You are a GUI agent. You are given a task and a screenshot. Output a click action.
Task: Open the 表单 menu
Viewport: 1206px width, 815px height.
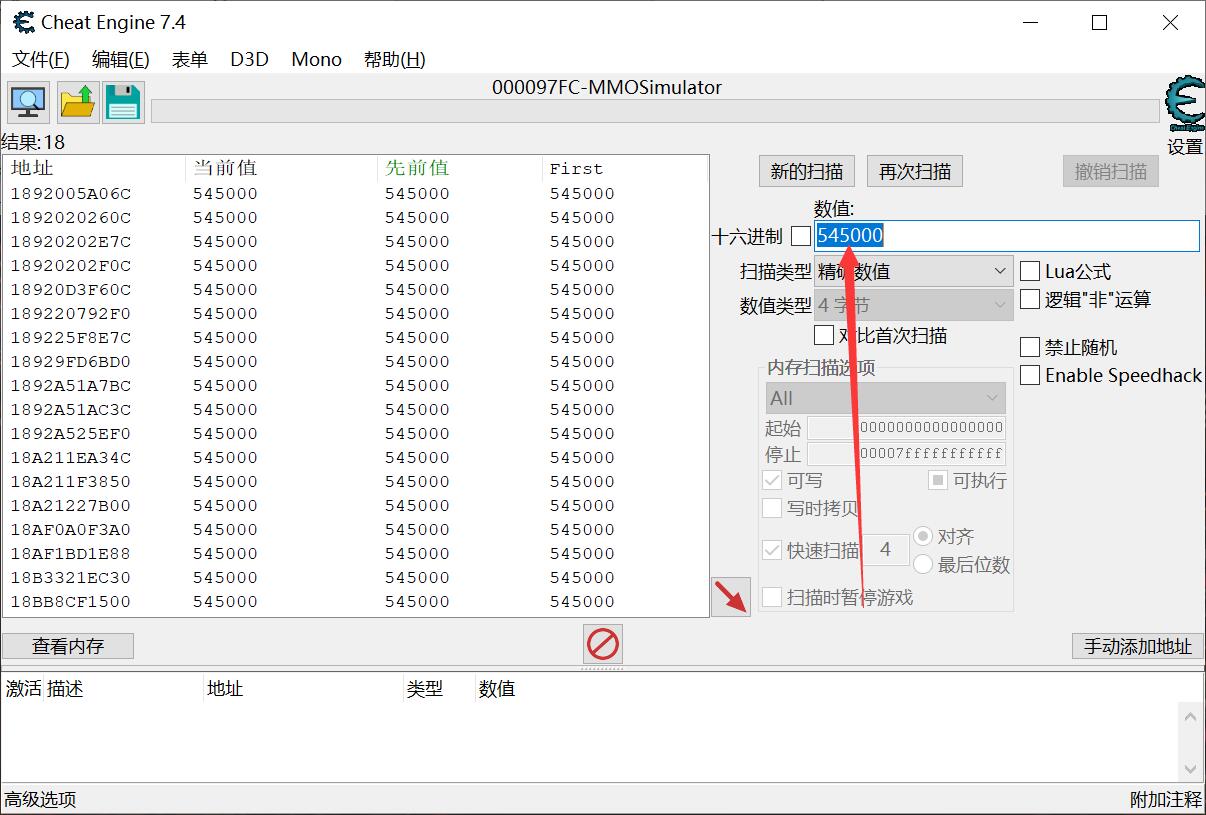pos(189,59)
